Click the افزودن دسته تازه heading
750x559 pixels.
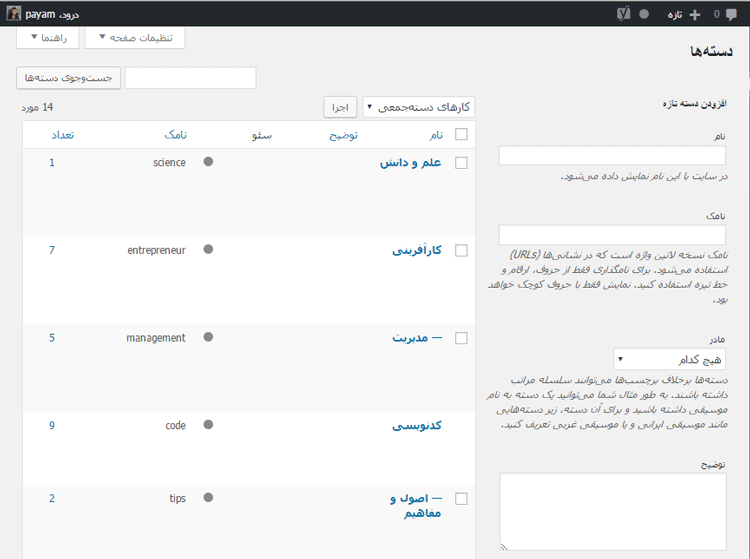coord(695,103)
